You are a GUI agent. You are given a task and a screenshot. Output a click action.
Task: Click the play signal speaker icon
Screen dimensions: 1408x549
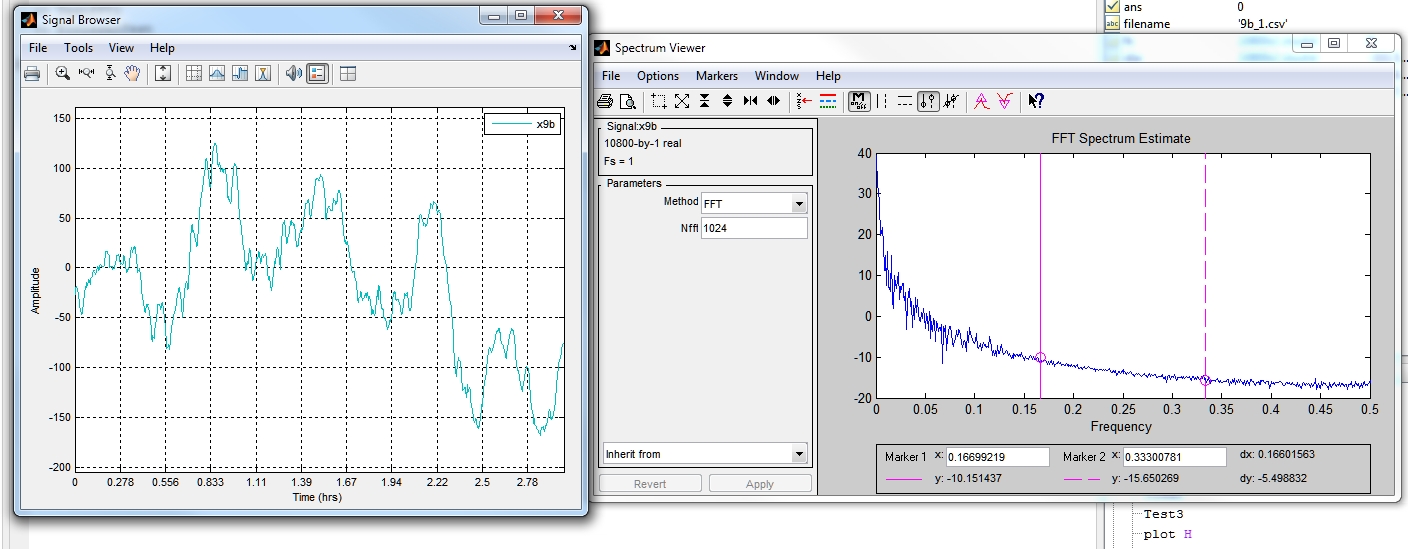[293, 73]
